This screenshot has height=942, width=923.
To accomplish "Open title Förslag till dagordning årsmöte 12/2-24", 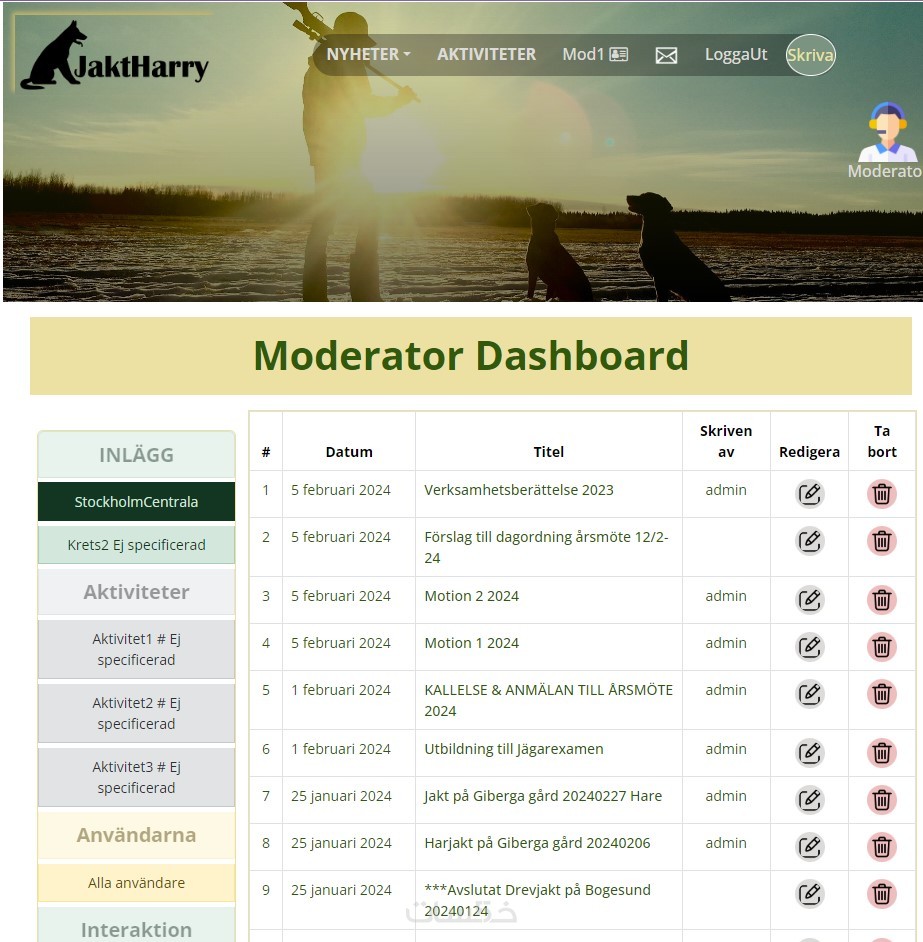I will click(546, 547).
